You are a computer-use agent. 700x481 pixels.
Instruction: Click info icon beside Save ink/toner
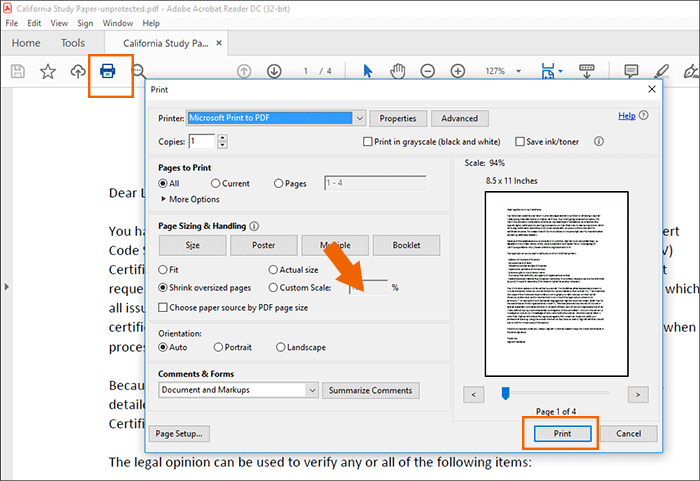599,141
